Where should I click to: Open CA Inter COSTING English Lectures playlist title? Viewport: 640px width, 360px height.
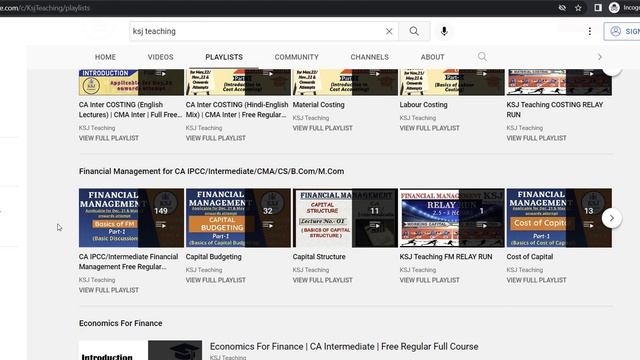tap(131, 110)
